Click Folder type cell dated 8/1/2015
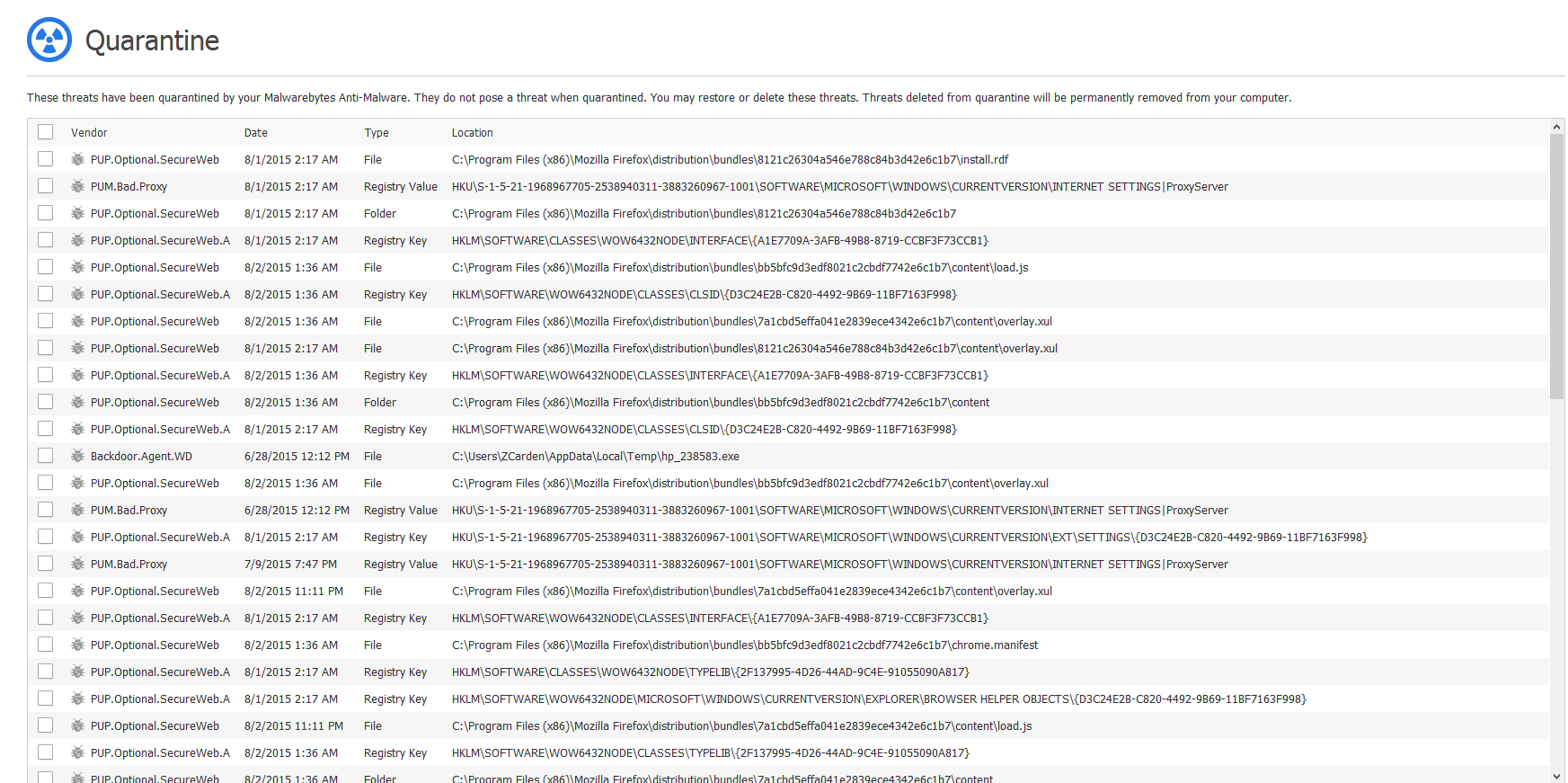This screenshot has height=783, width=1568. pyautogui.click(x=380, y=213)
